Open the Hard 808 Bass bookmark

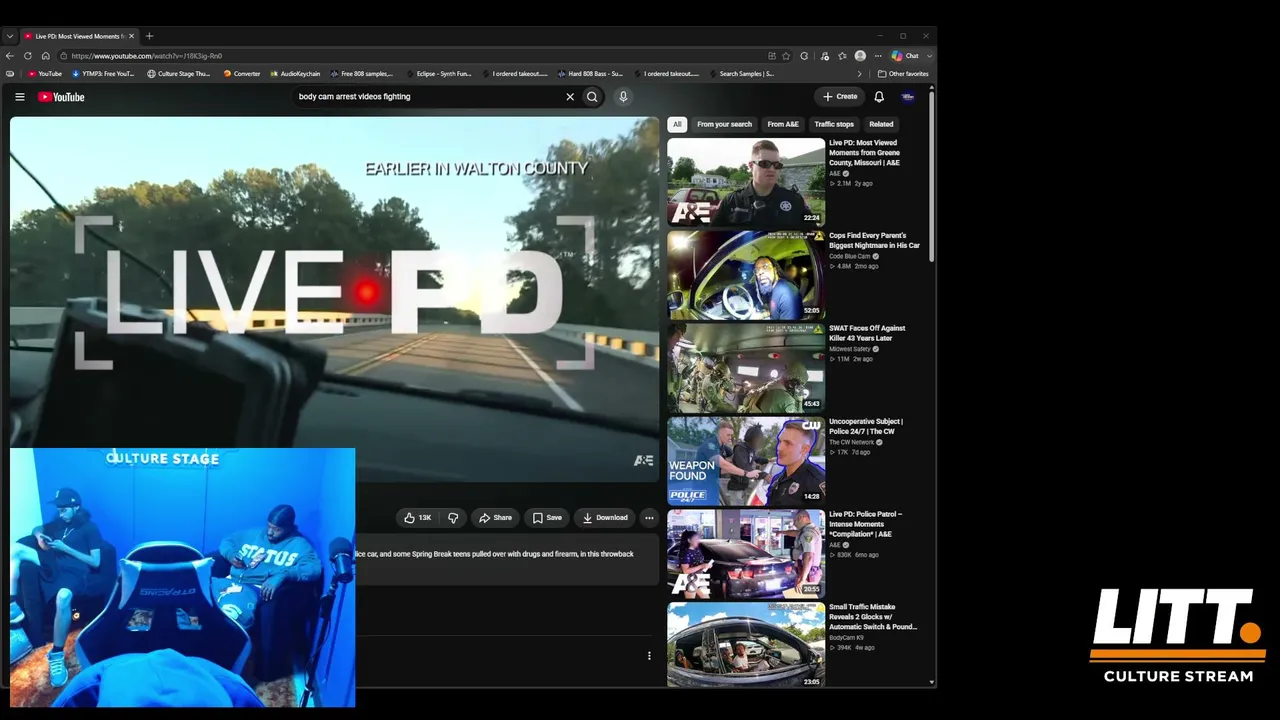[x=590, y=74]
